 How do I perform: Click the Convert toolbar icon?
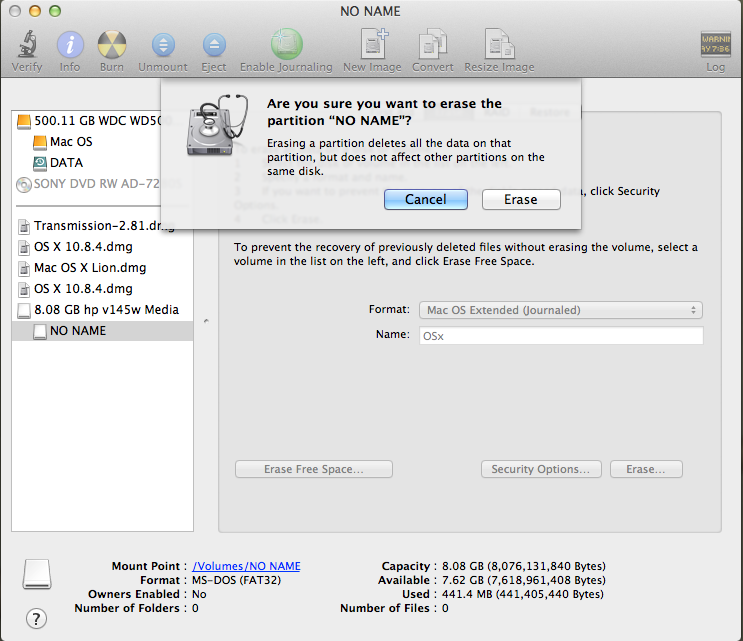433,44
